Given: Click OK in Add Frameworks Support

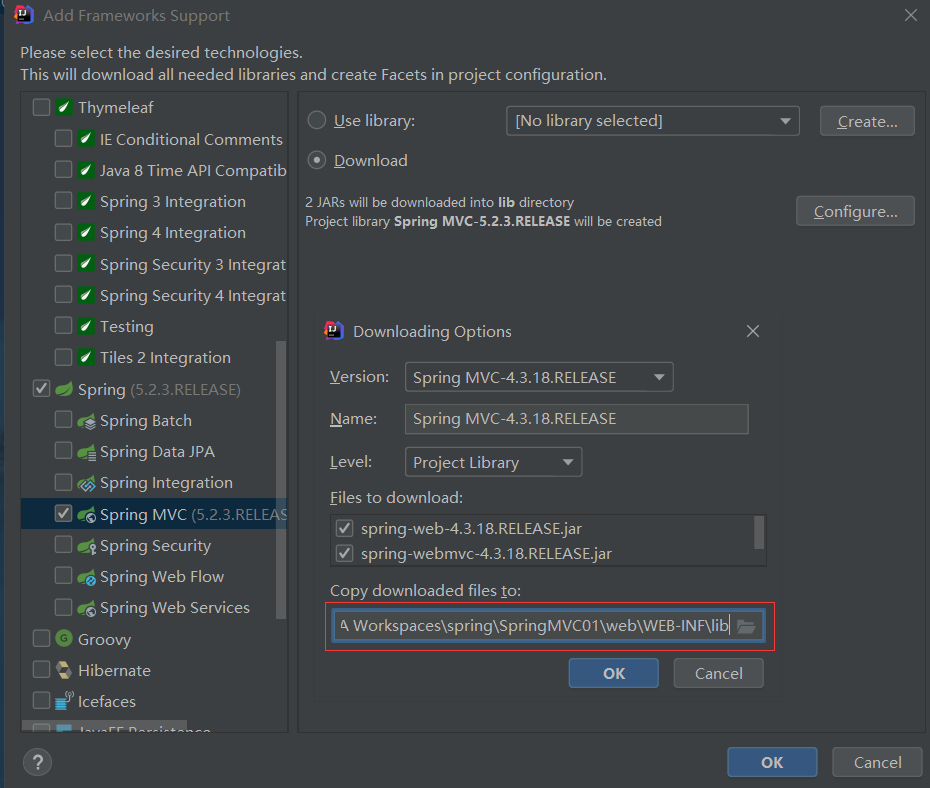Looking at the screenshot, I should click(772, 763).
